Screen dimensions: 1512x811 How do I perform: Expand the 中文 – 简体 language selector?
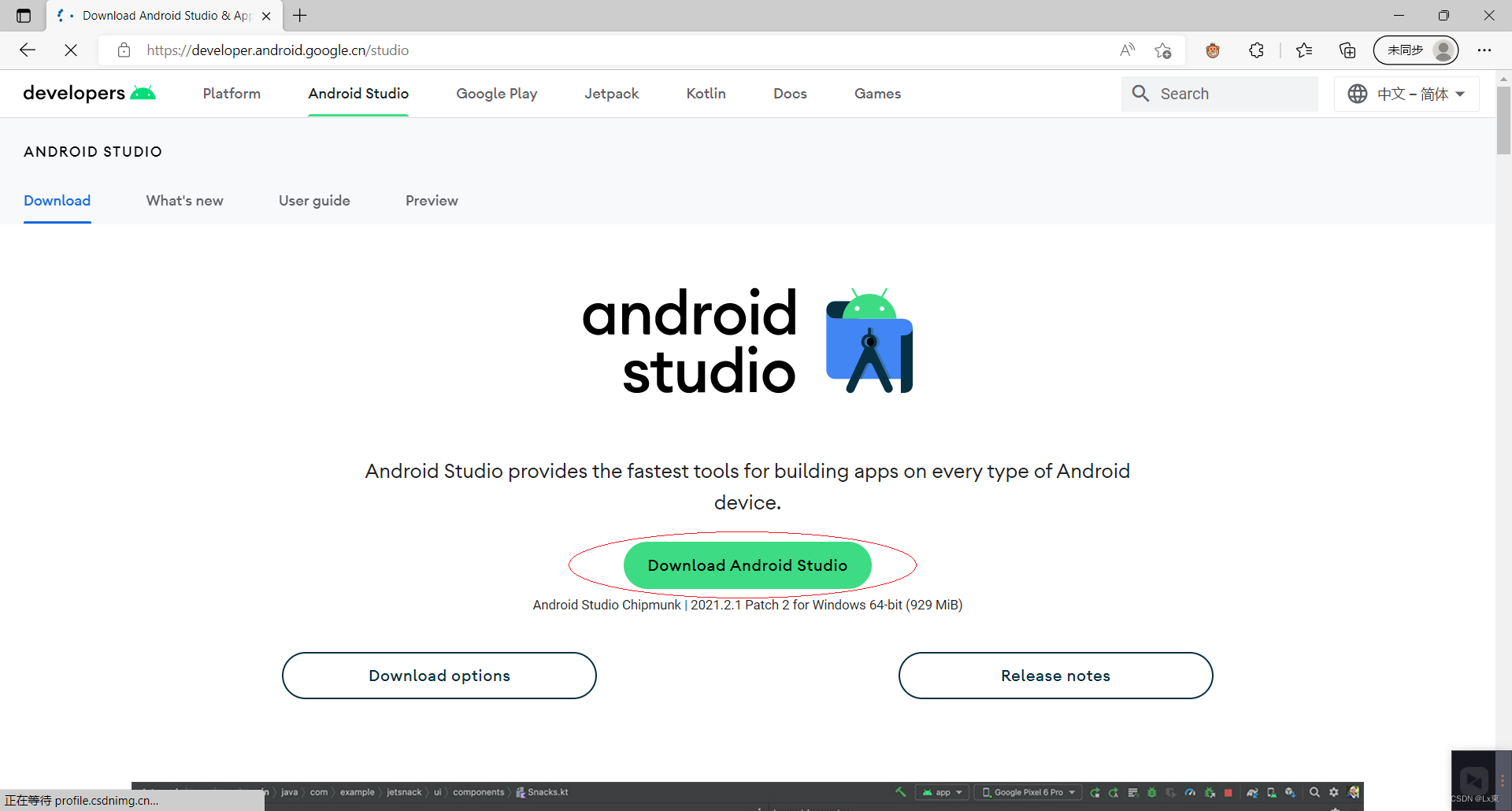click(x=1406, y=93)
